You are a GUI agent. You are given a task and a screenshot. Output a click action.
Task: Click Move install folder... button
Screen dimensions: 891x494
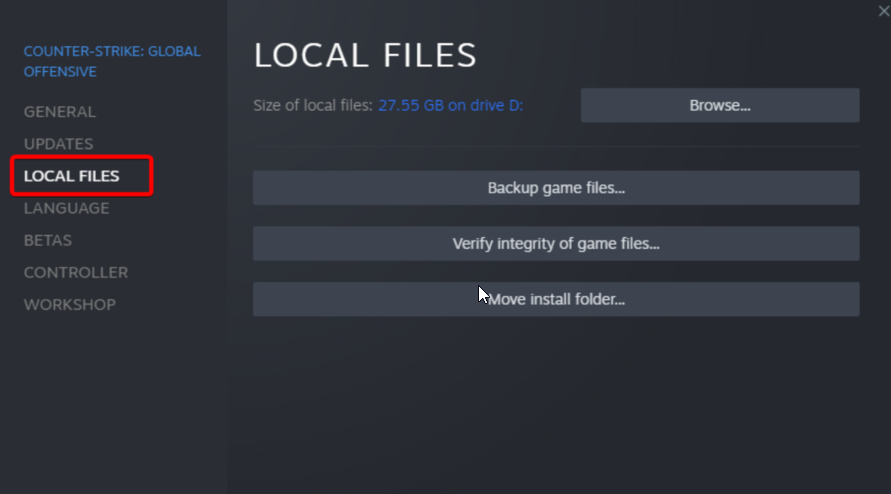tap(556, 299)
